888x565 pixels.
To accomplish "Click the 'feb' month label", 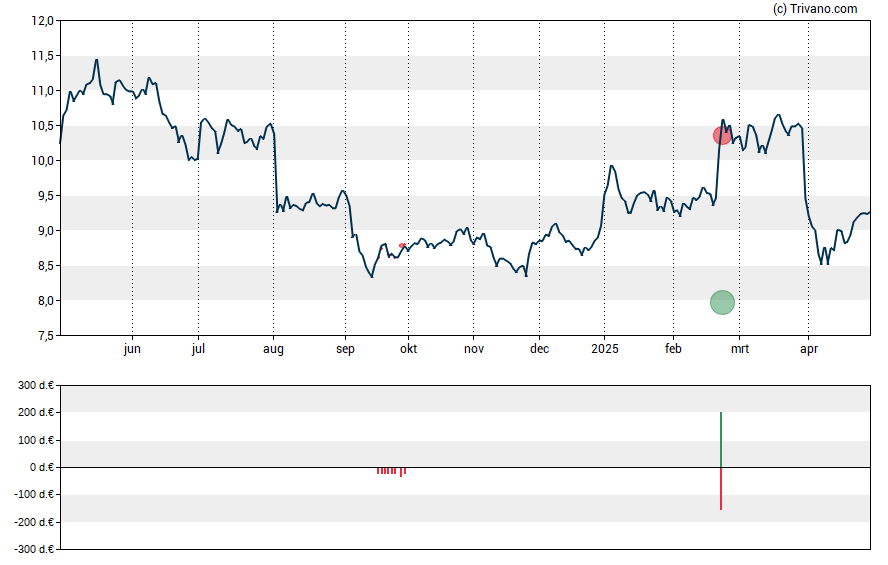I will point(673,349).
